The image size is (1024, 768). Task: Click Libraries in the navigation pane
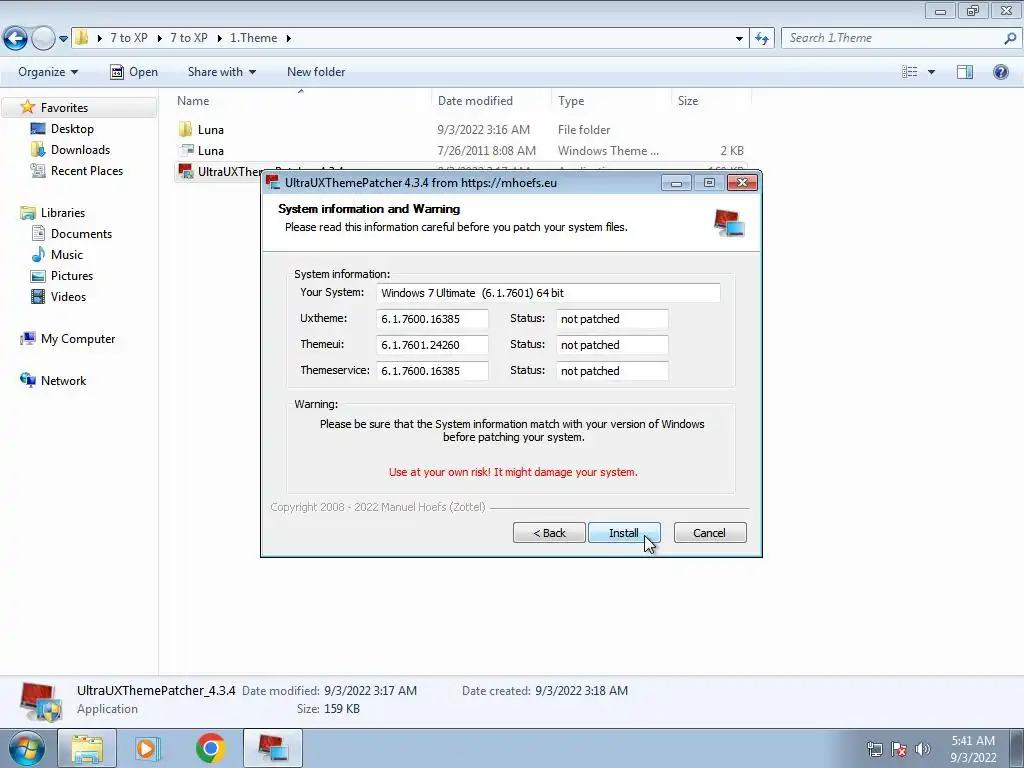(x=63, y=213)
